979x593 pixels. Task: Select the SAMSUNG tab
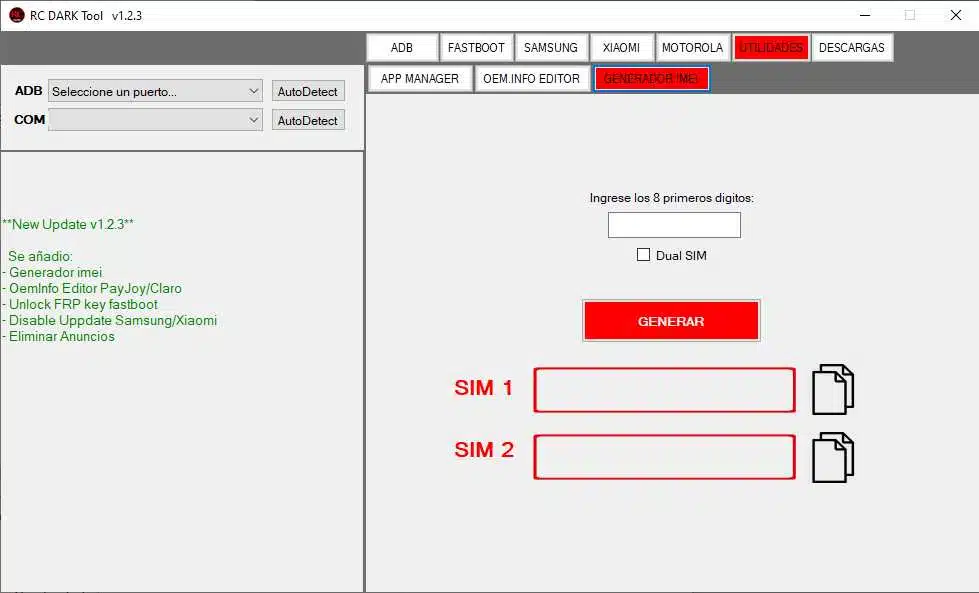(551, 48)
